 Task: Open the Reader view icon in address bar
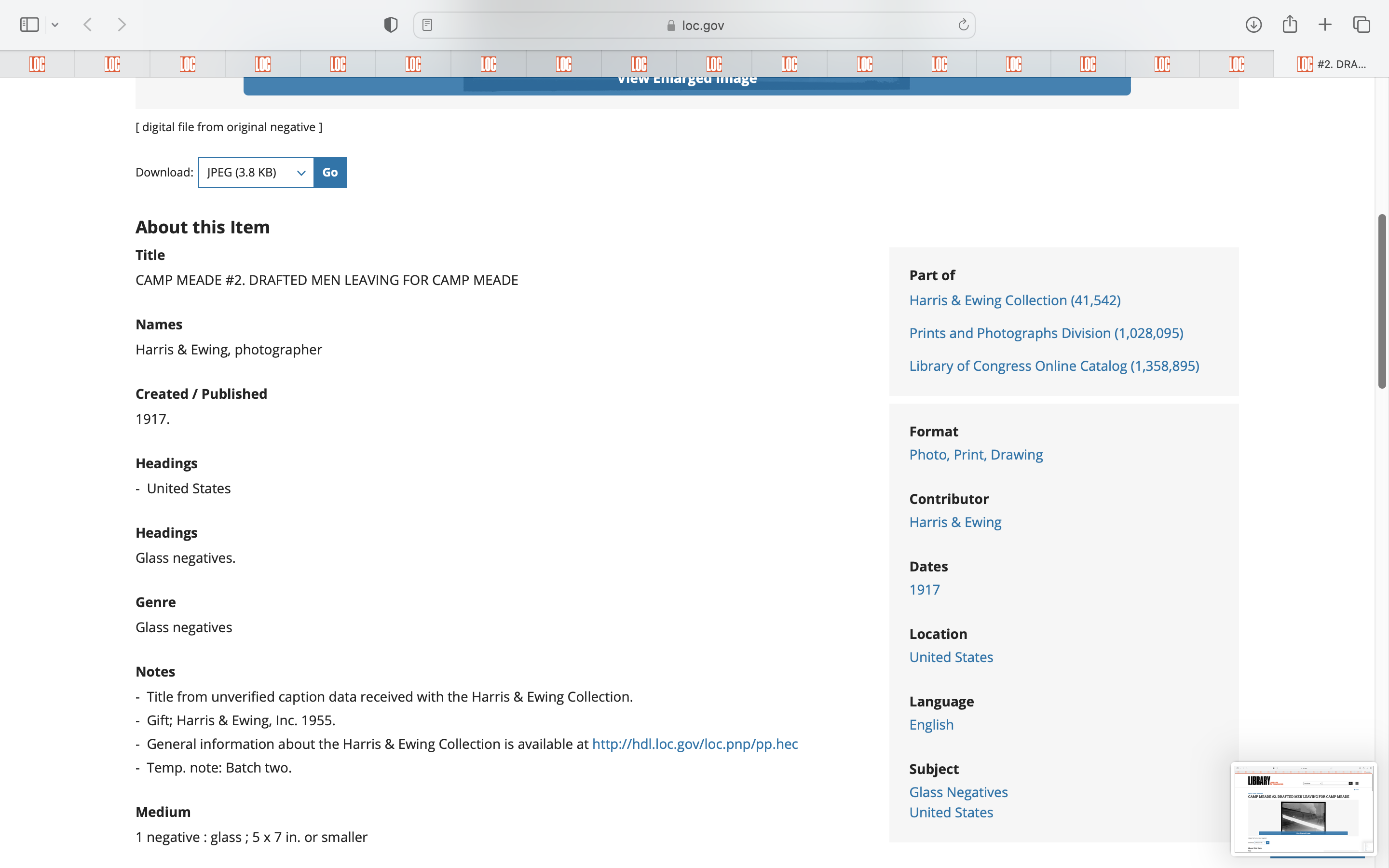click(x=427, y=25)
